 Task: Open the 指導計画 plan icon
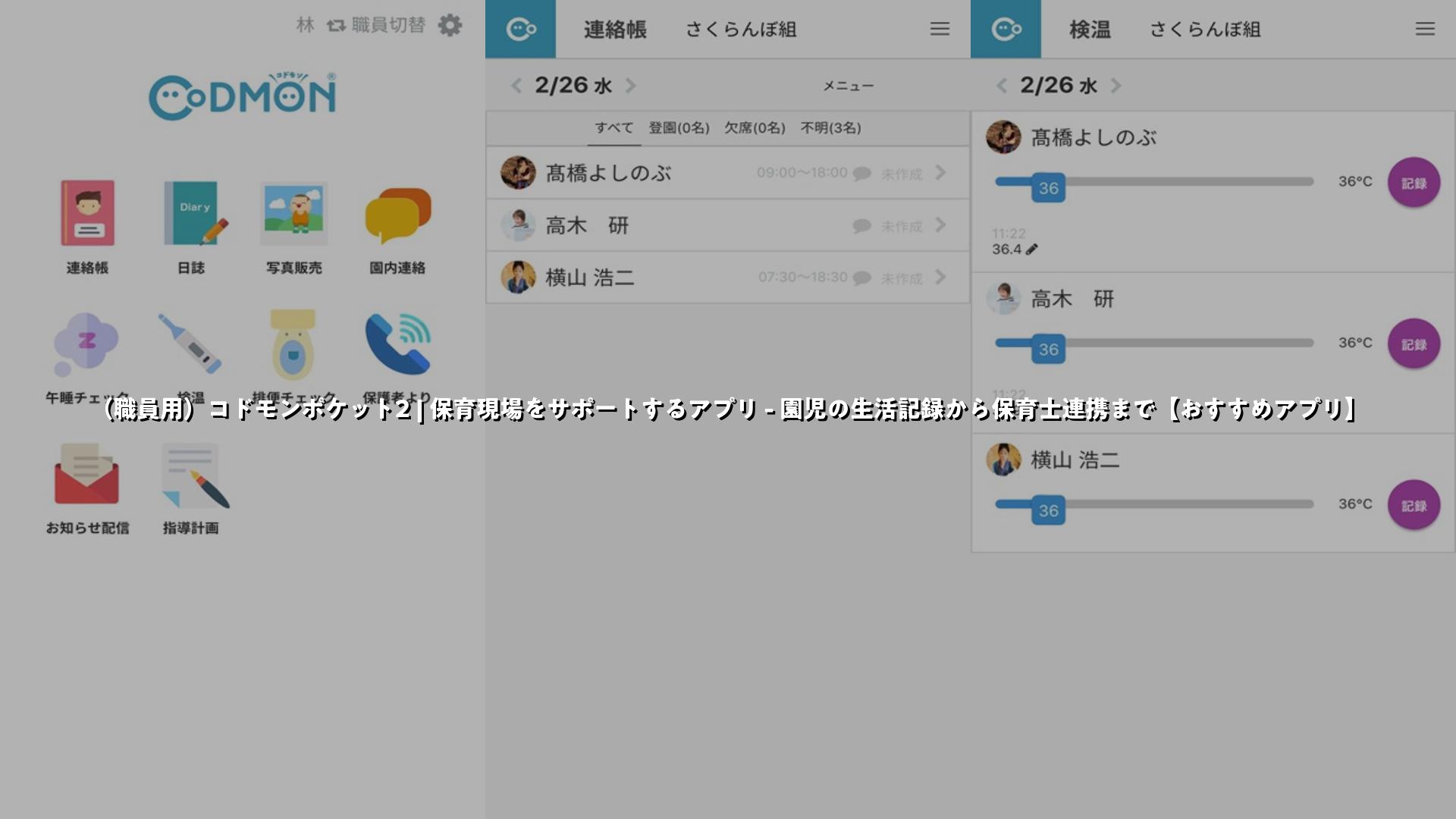click(x=195, y=475)
